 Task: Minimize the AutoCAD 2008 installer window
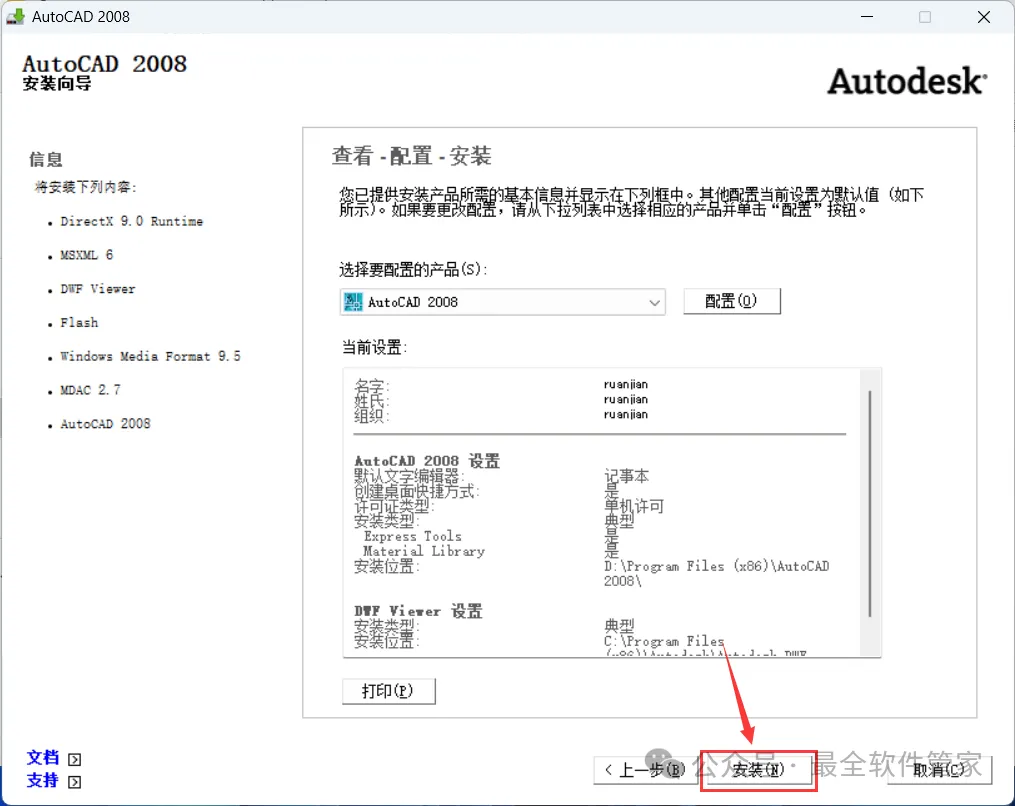tap(867, 17)
